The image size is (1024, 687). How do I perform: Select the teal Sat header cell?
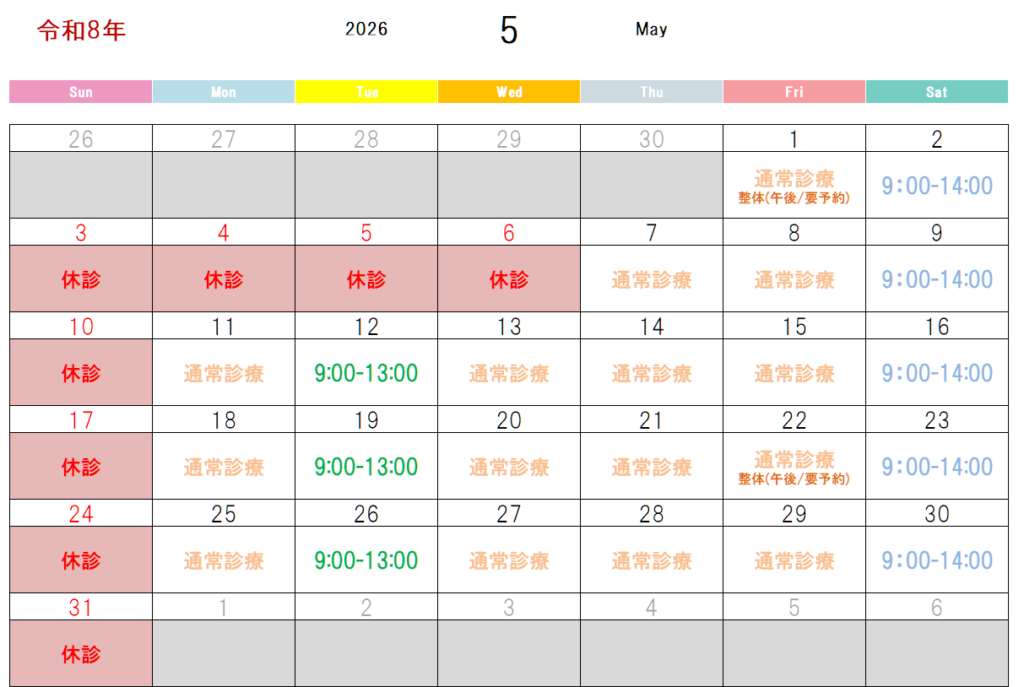937,92
